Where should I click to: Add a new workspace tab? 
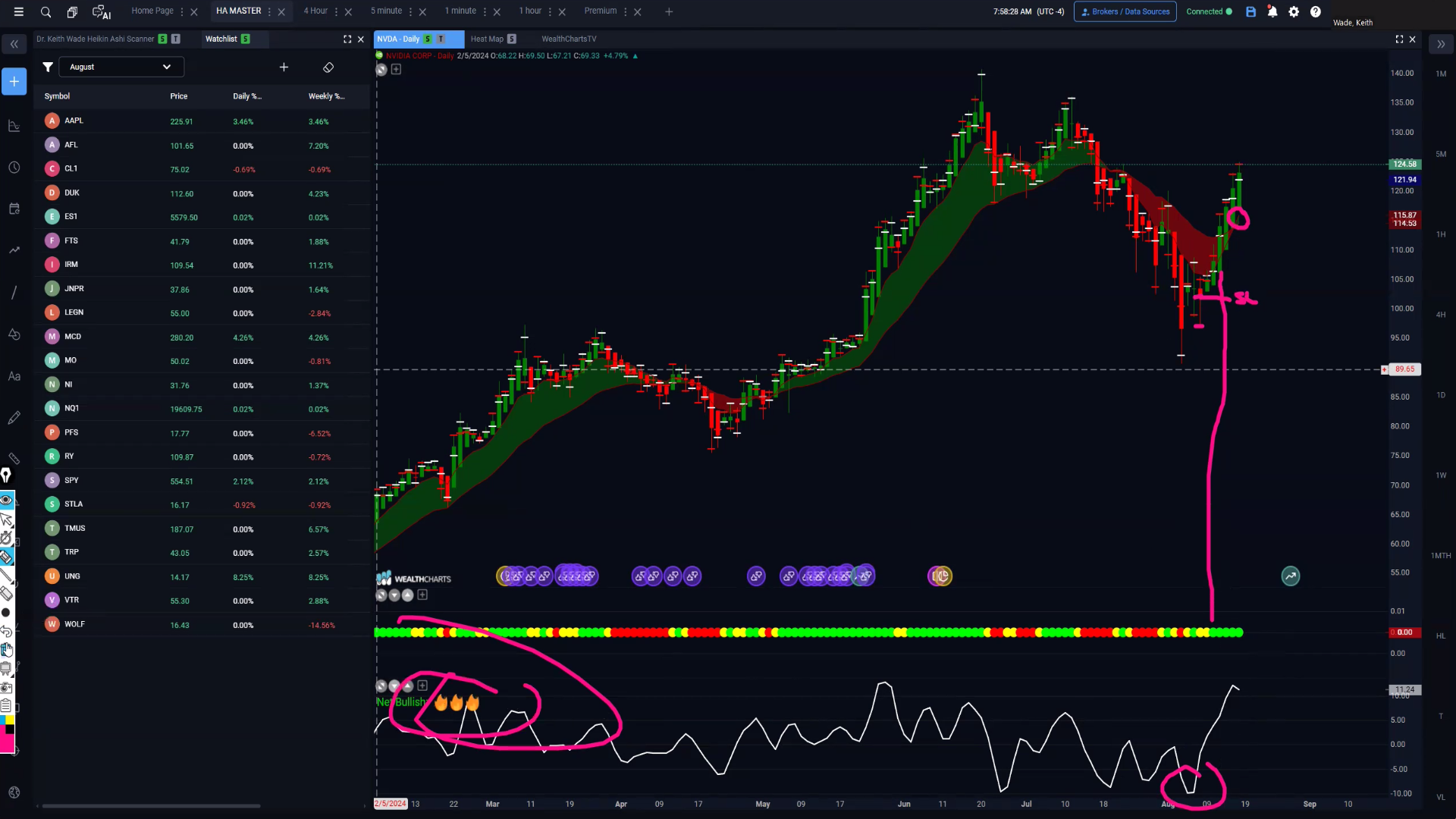[669, 11]
